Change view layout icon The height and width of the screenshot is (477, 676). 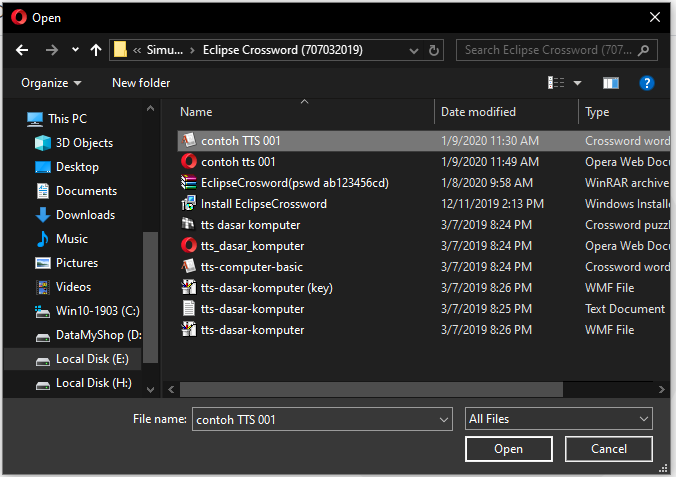(556, 82)
